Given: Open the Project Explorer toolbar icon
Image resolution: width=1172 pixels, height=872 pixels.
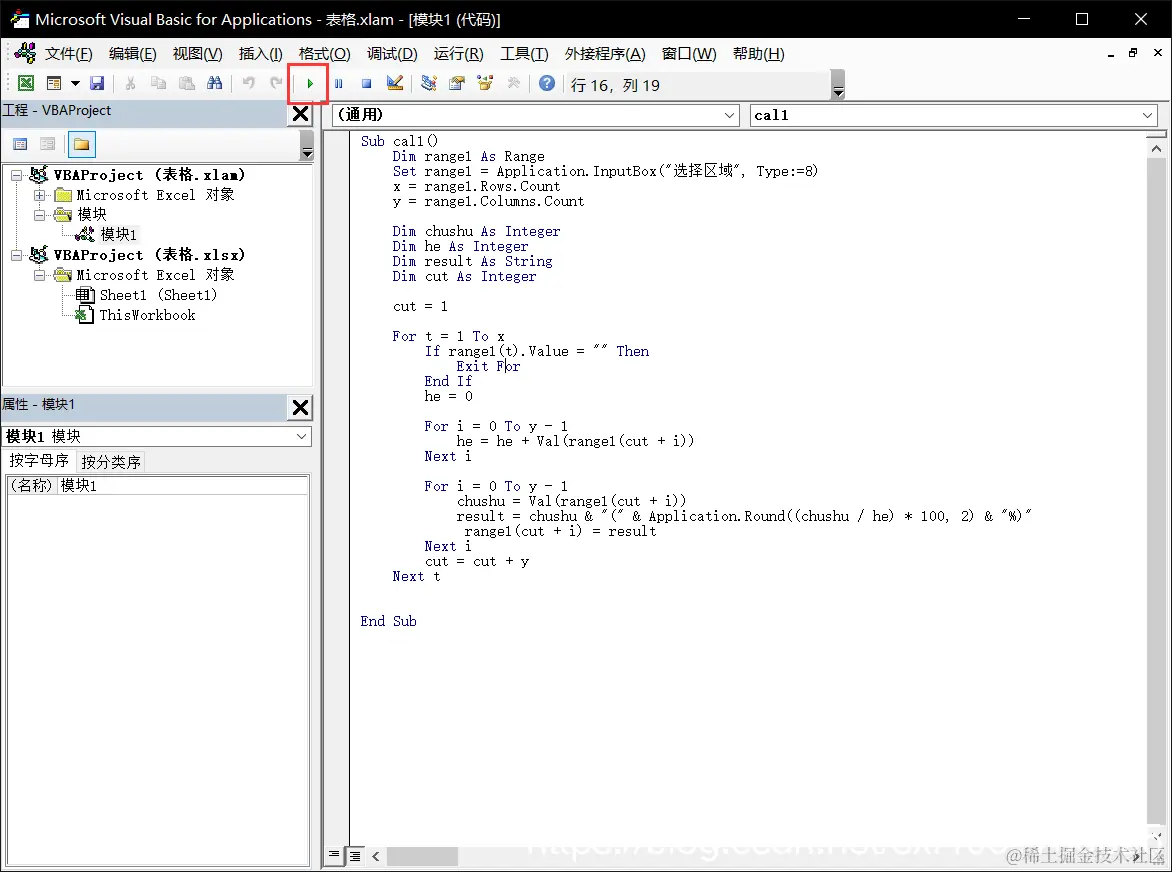Looking at the screenshot, I should (429, 84).
